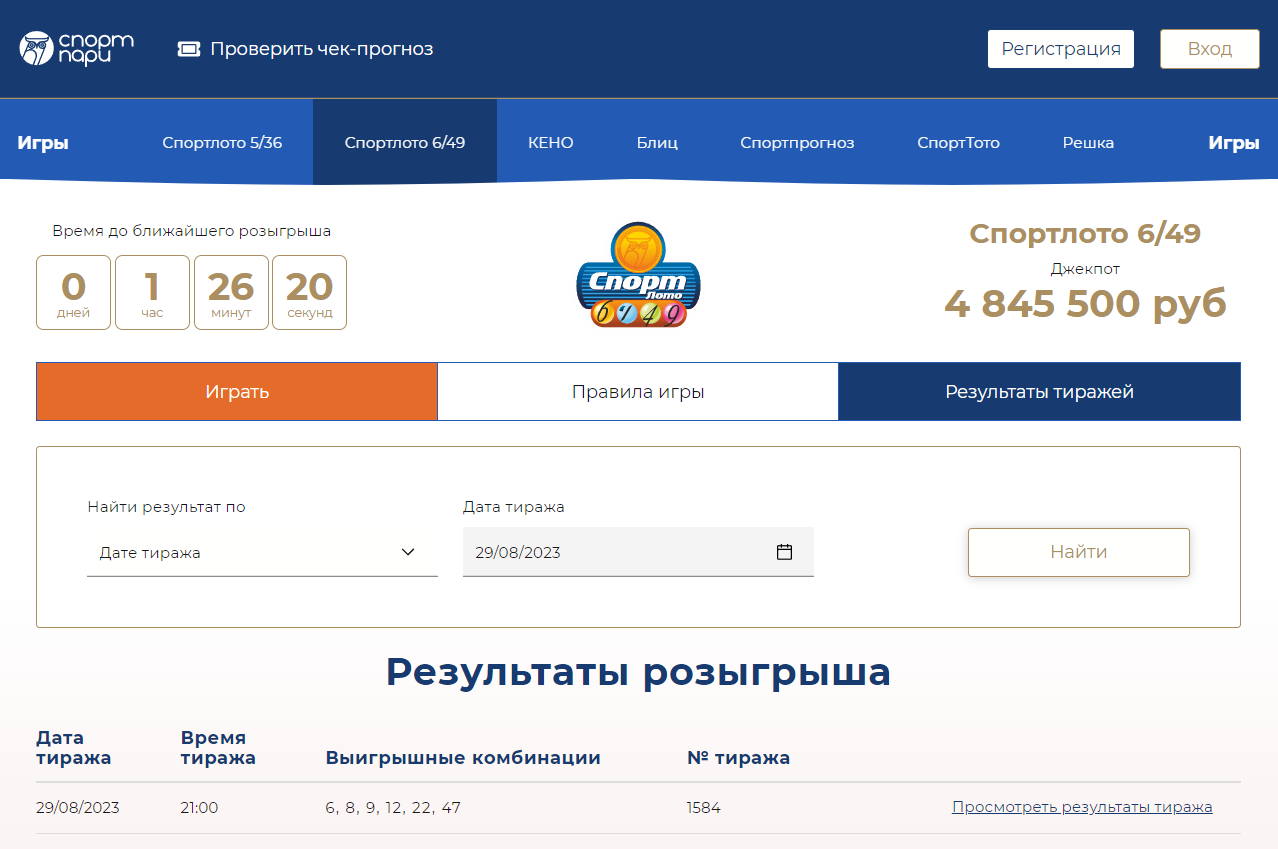Screen dimensions: 1278x849
Task: Go to СпортТото tab
Action: (x=958, y=142)
